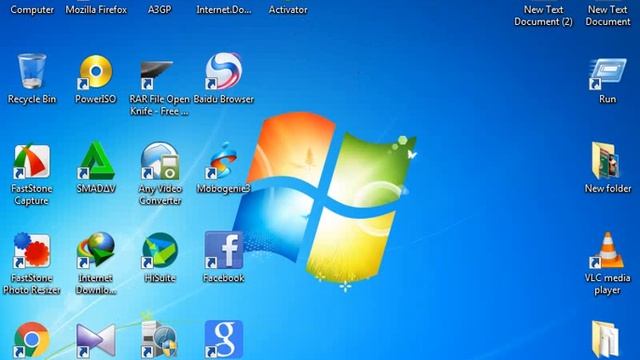Click the A3GP label
The image size is (640, 360).
(x=160, y=10)
